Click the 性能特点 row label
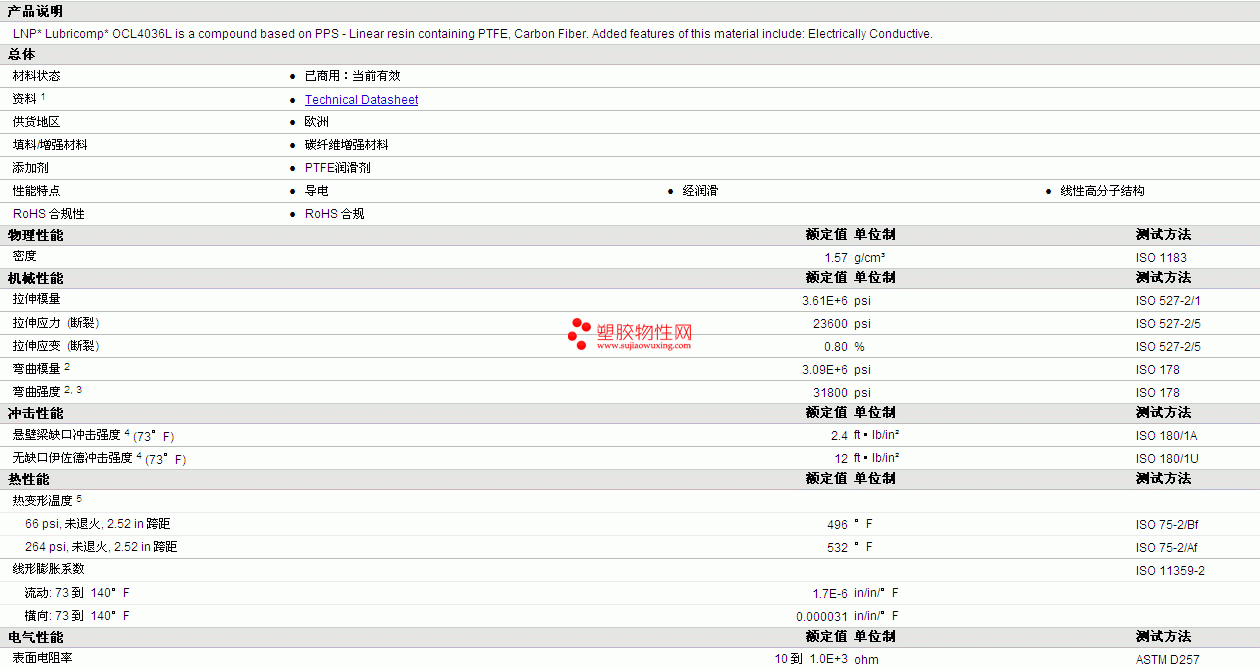Image resolution: width=1260 pixels, height=669 pixels. point(37,191)
